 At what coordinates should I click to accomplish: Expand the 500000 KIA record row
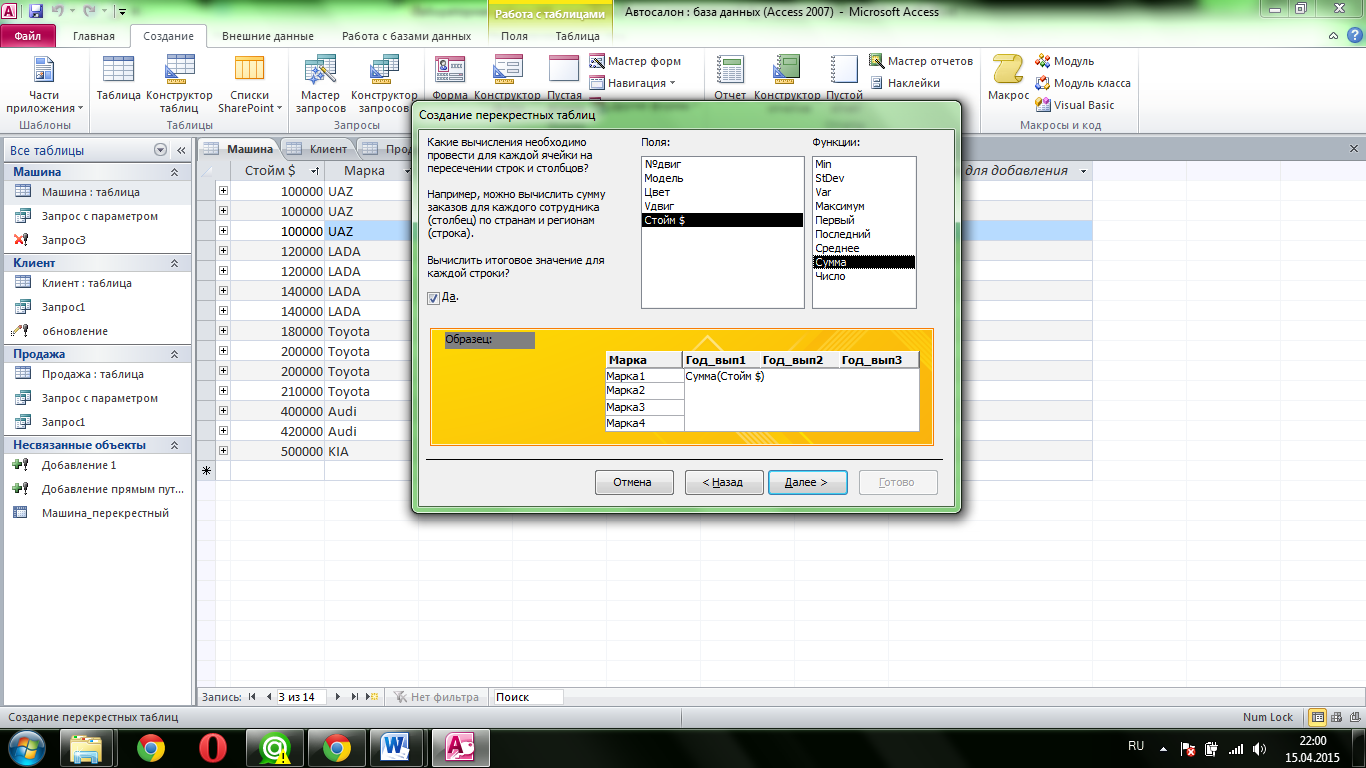[x=223, y=451]
